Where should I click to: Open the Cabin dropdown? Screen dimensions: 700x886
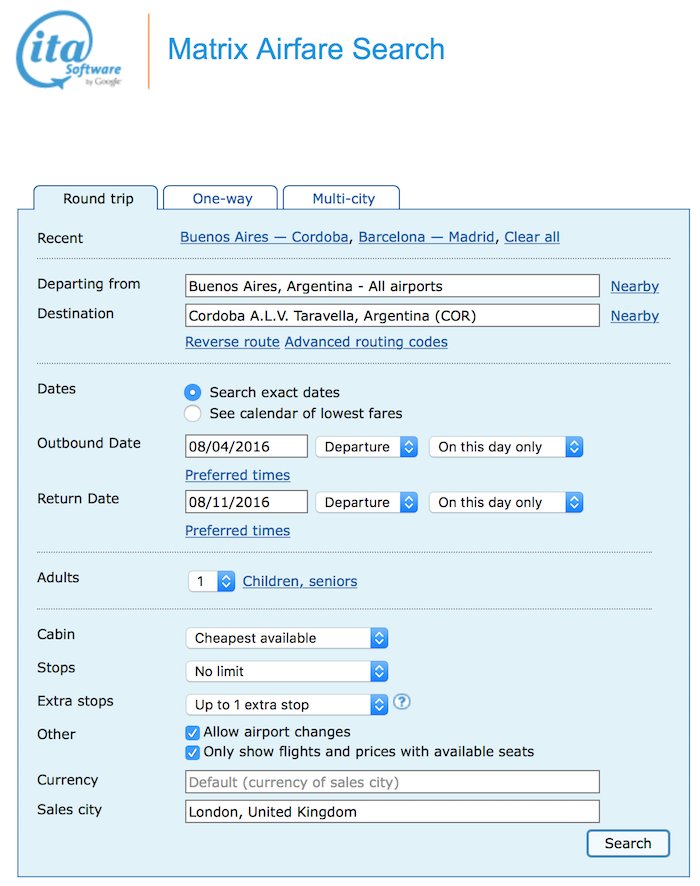point(286,638)
